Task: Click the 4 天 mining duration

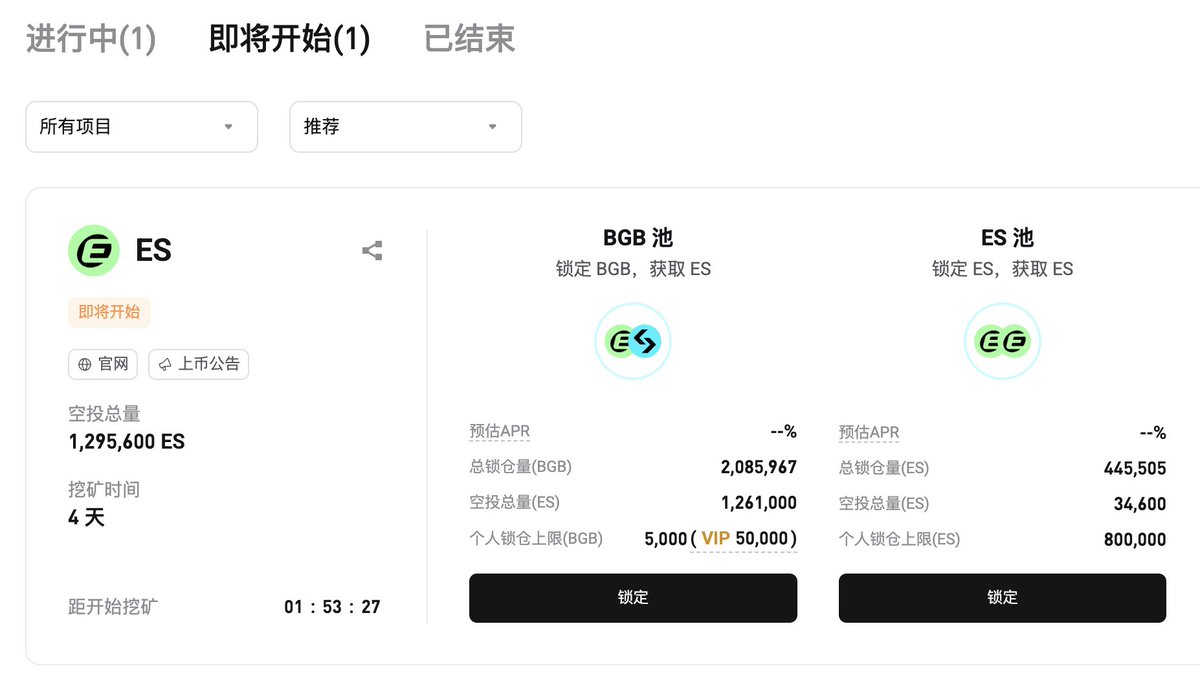Action: click(x=86, y=517)
